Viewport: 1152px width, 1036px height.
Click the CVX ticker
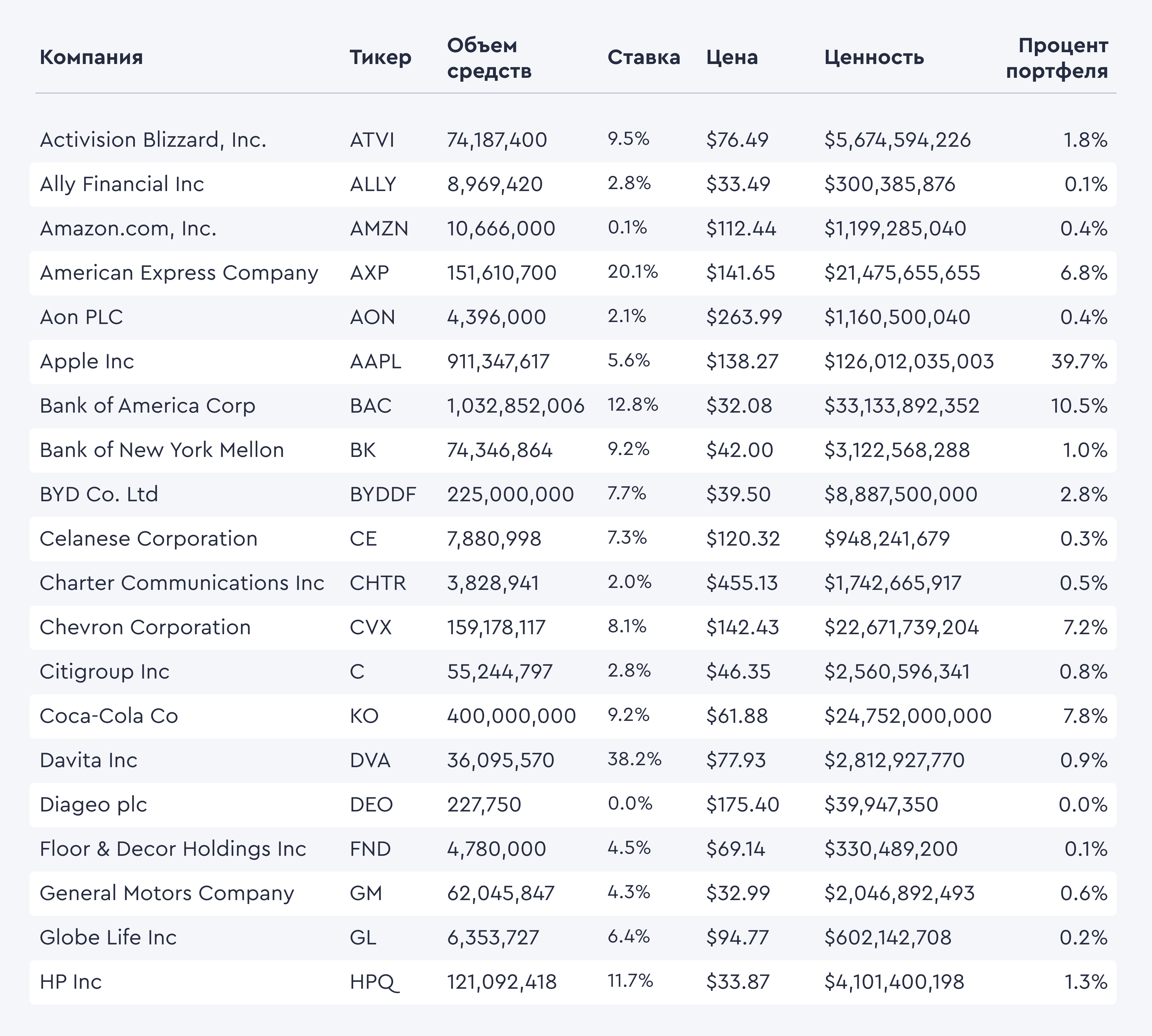pyautogui.click(x=371, y=628)
